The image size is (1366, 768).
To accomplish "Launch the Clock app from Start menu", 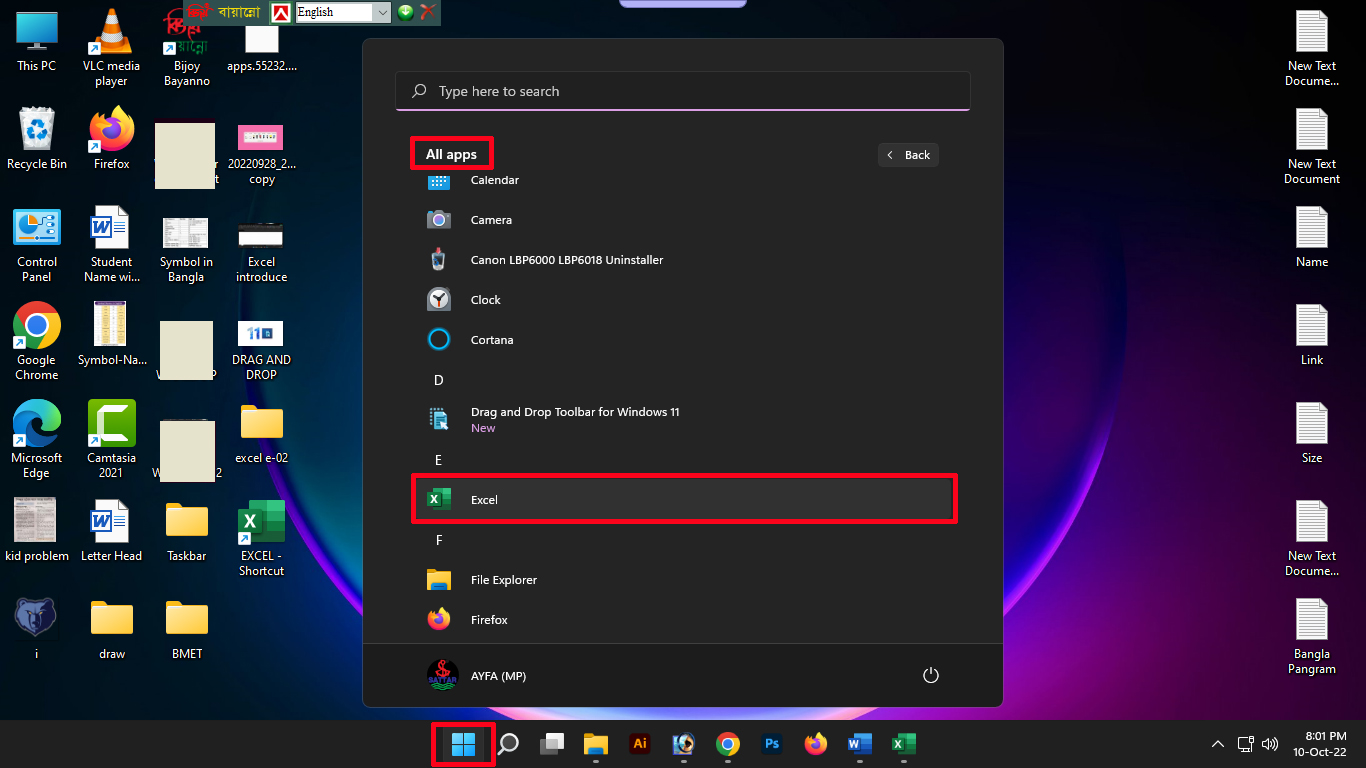I will pyautogui.click(x=684, y=300).
